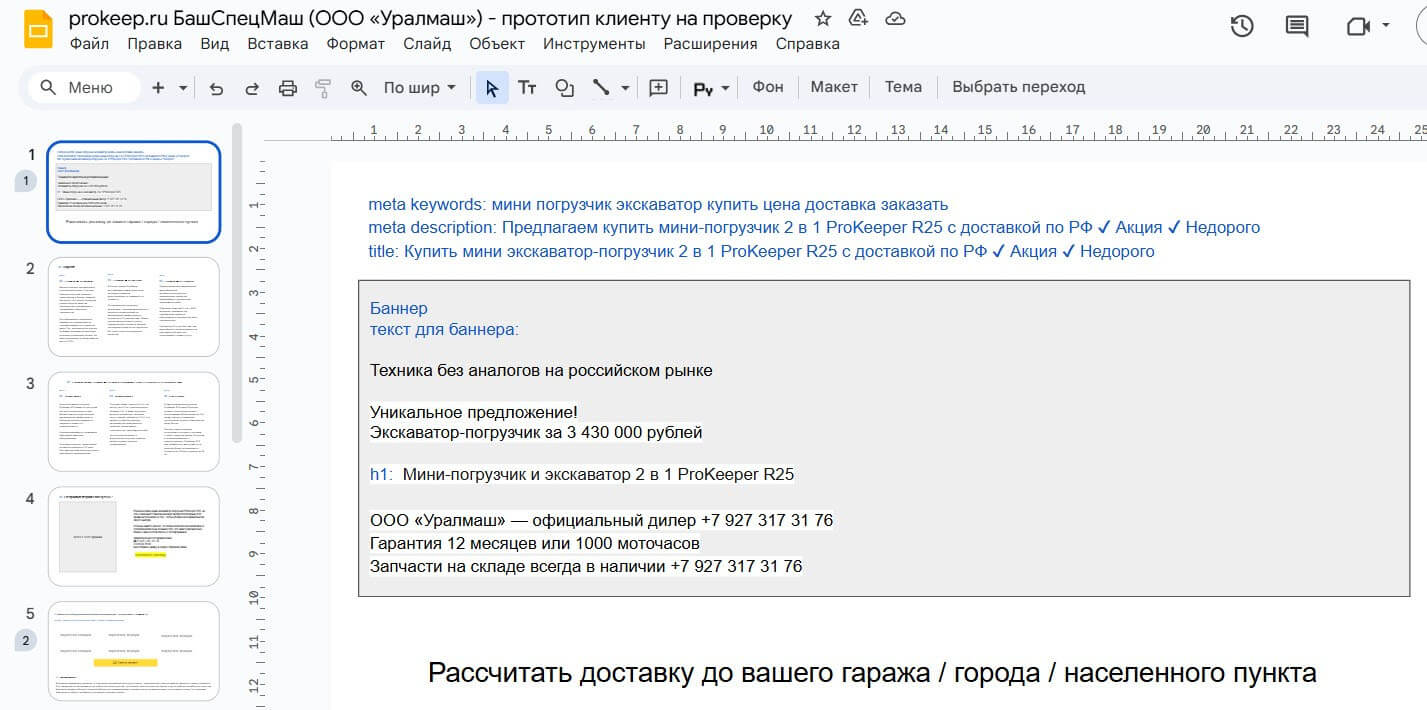The image size is (1427, 710).
Task: Open the Вид menu
Action: [215, 44]
